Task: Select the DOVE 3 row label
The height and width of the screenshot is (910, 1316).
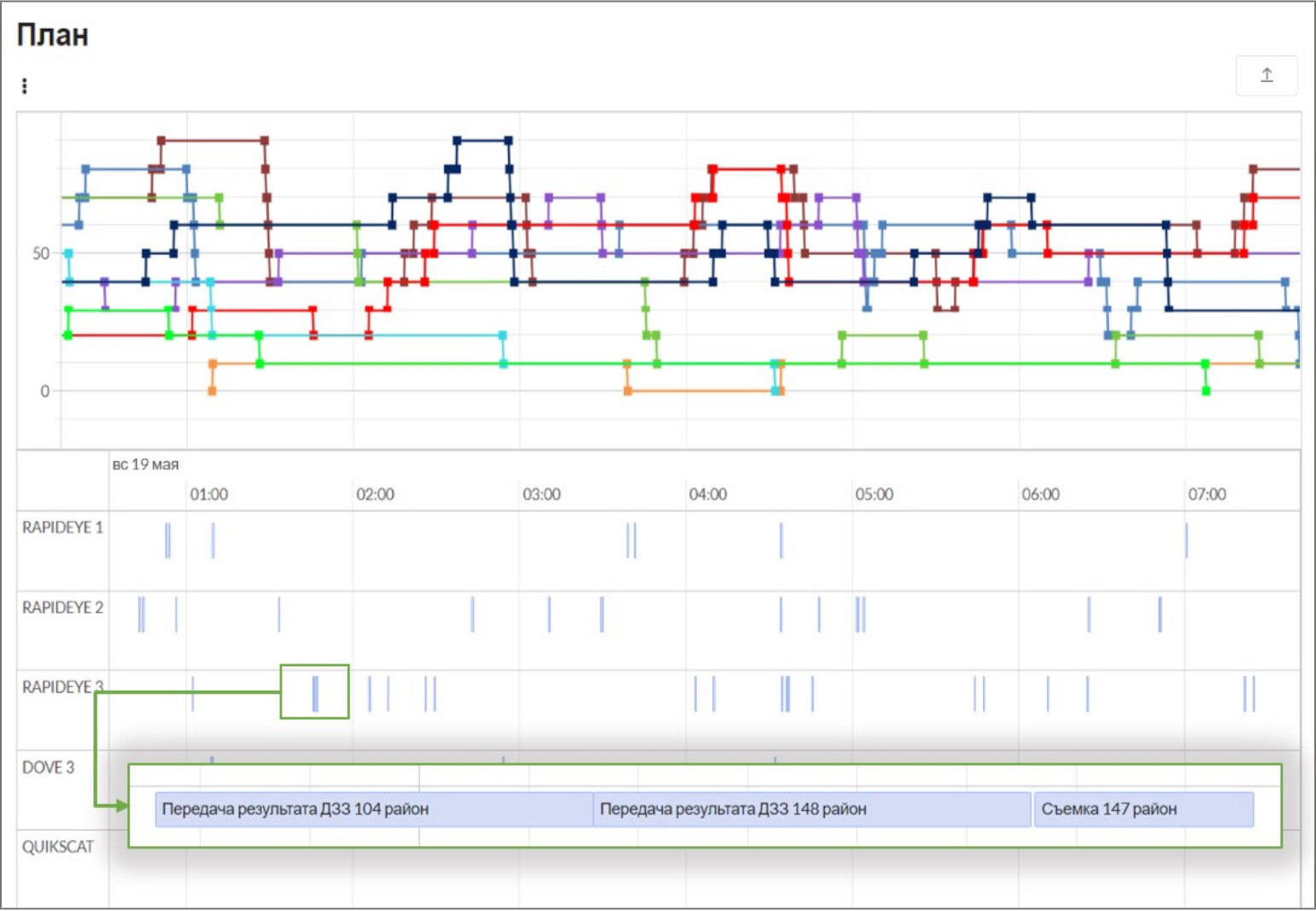Action: [x=49, y=768]
